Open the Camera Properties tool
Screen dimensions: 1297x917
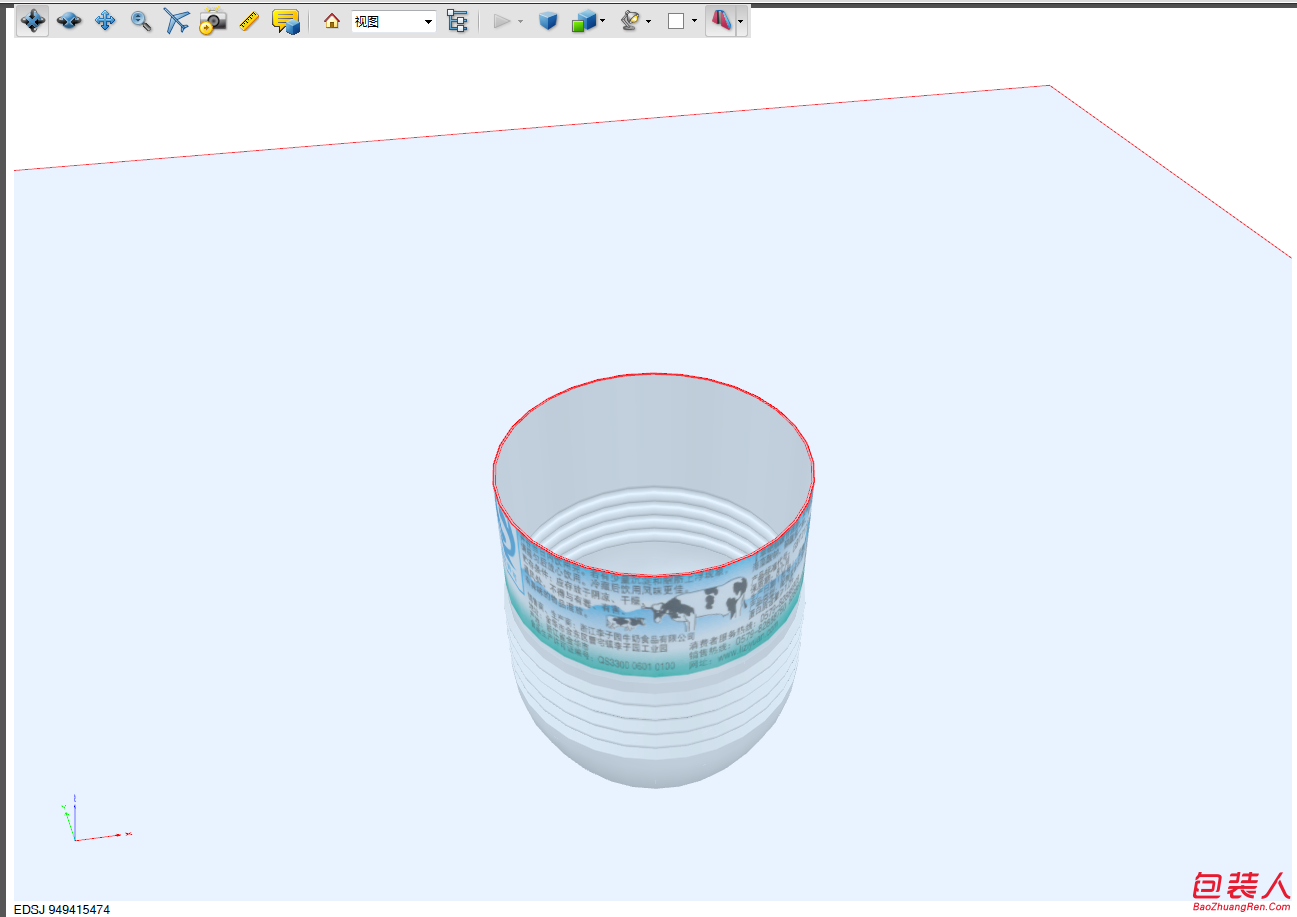pos(213,21)
